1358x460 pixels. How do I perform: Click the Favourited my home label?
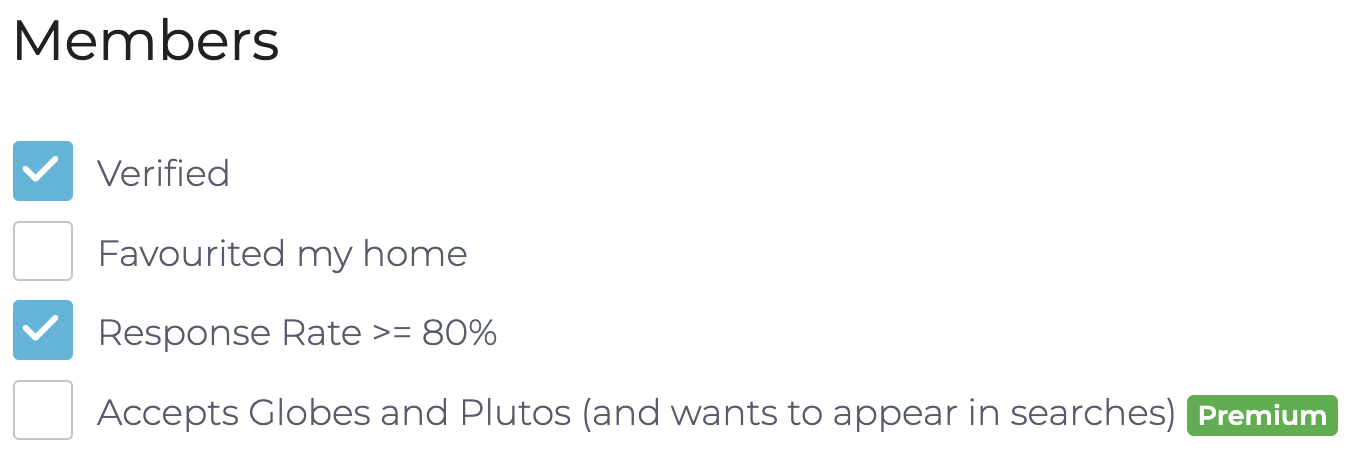(282, 253)
